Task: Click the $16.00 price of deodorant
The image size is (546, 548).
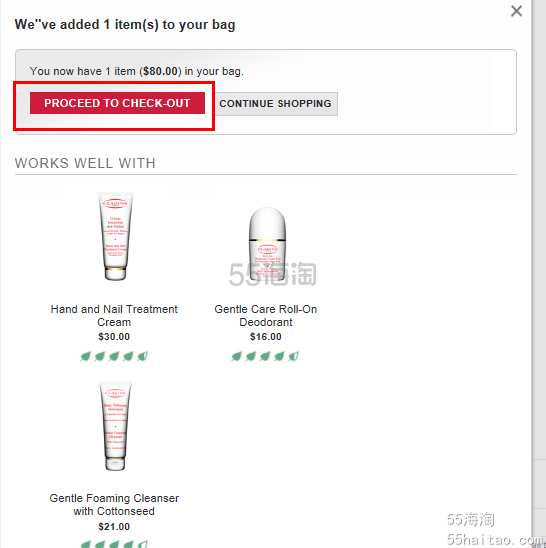Action: tap(266, 337)
